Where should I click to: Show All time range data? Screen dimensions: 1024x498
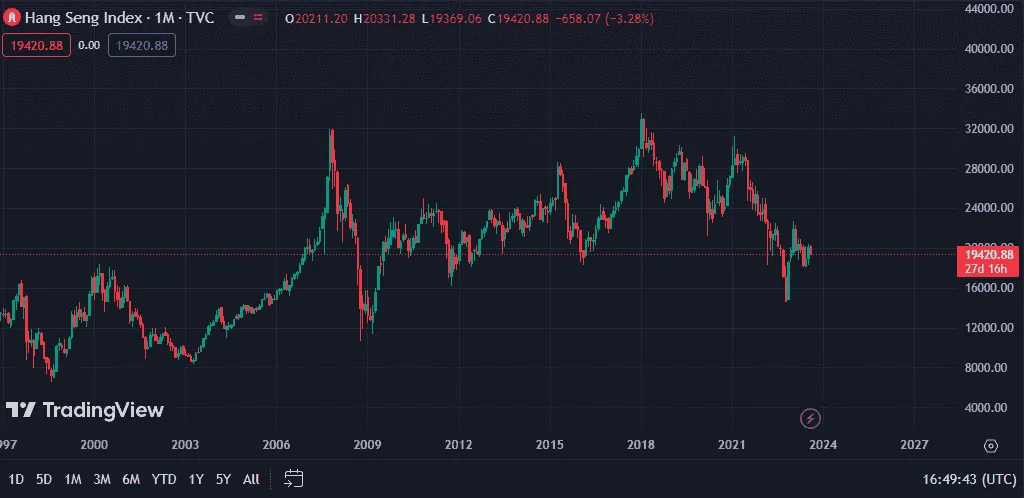(x=251, y=479)
